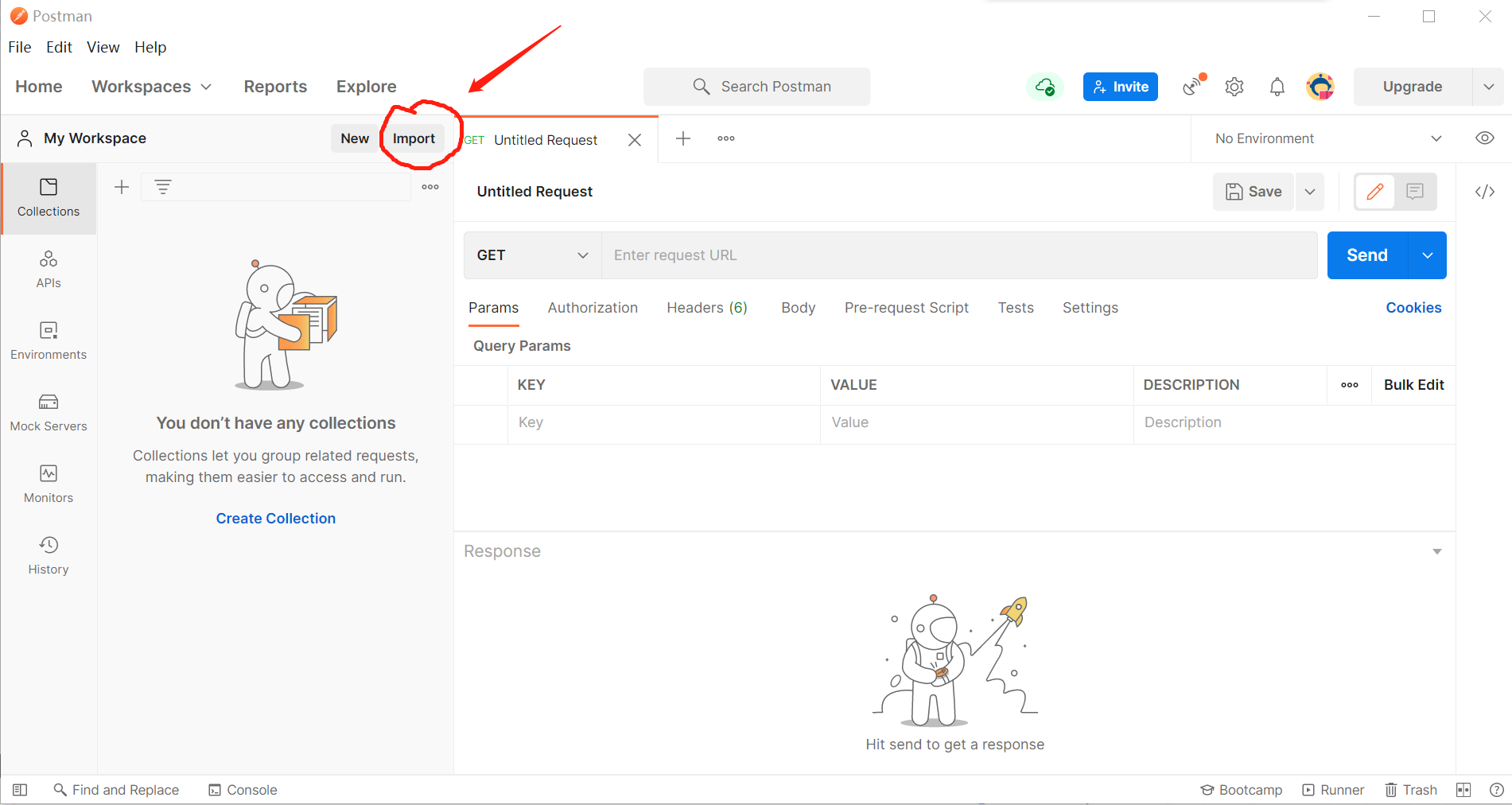Switch to the Pre-request Script tab
This screenshot has height=805, width=1512.
906,308
